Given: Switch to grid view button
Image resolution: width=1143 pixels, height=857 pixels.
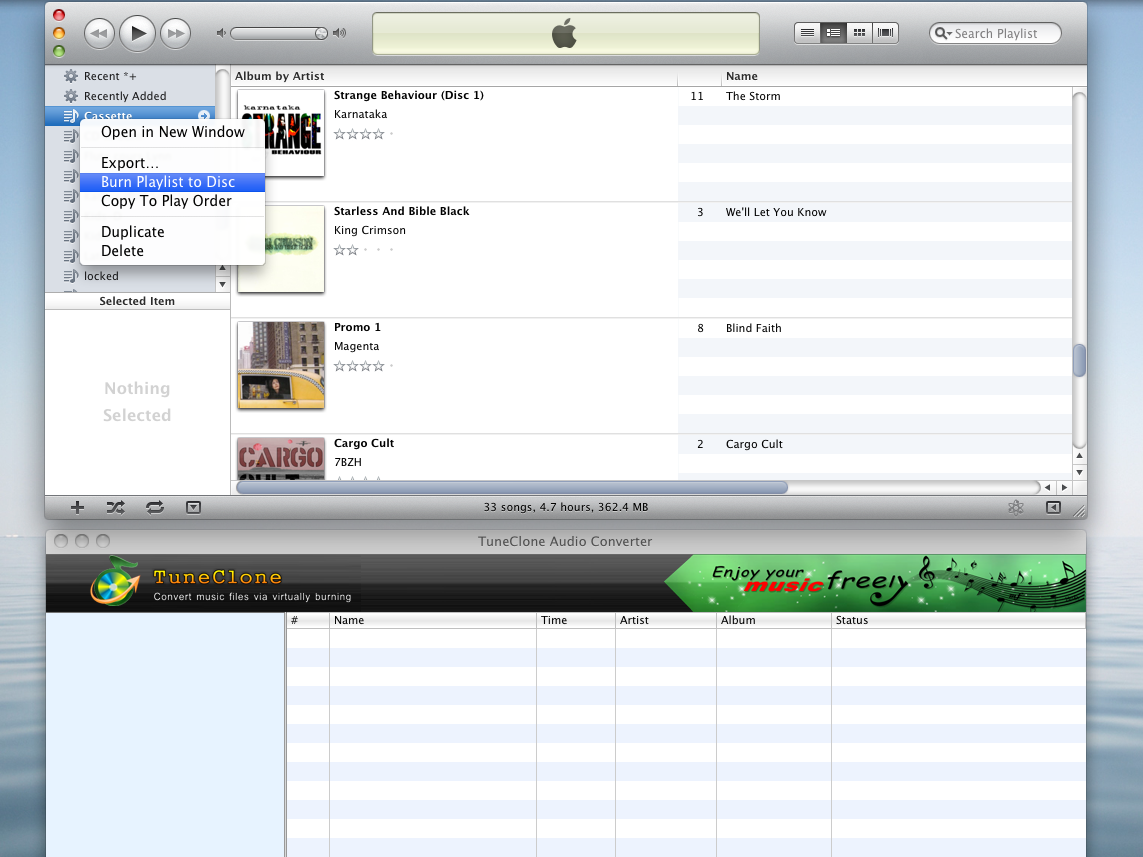Looking at the screenshot, I should (x=859, y=33).
